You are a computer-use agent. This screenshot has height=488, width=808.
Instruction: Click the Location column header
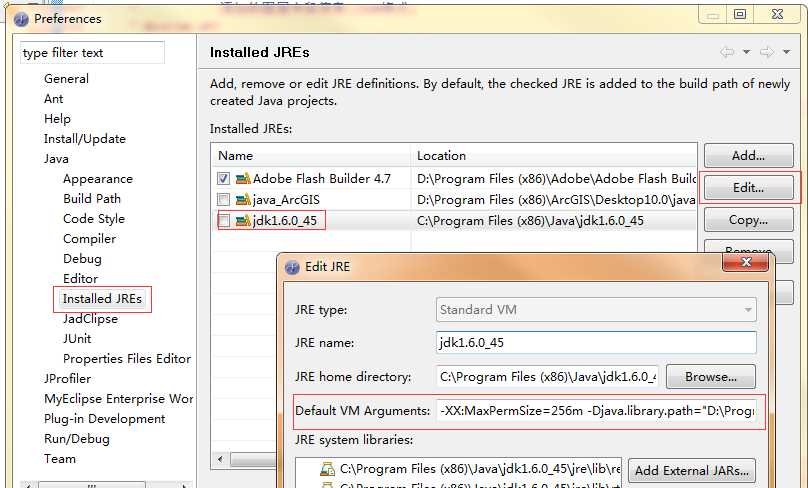[x=554, y=156]
